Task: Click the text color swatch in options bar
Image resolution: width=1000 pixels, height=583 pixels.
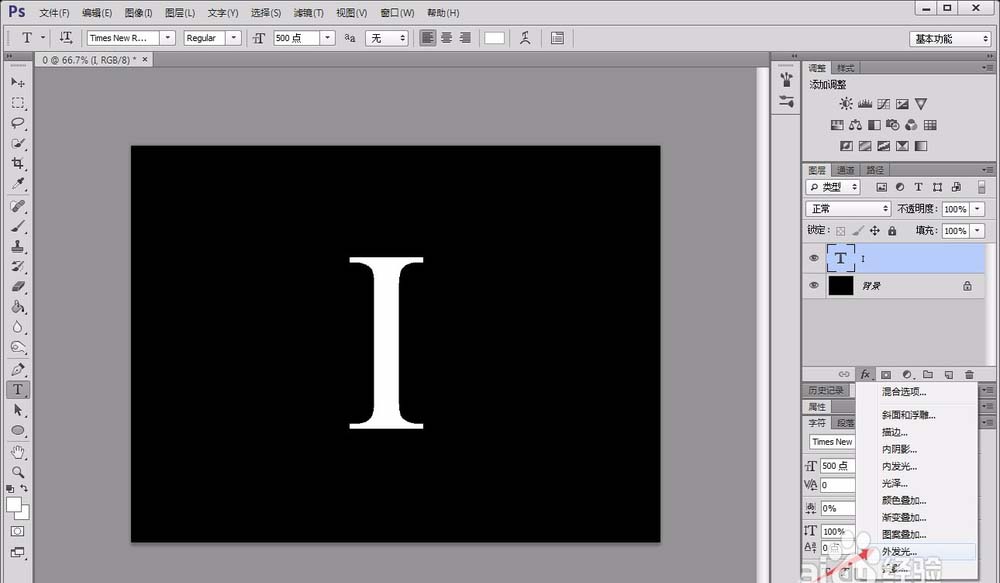Action: pyautogui.click(x=494, y=38)
